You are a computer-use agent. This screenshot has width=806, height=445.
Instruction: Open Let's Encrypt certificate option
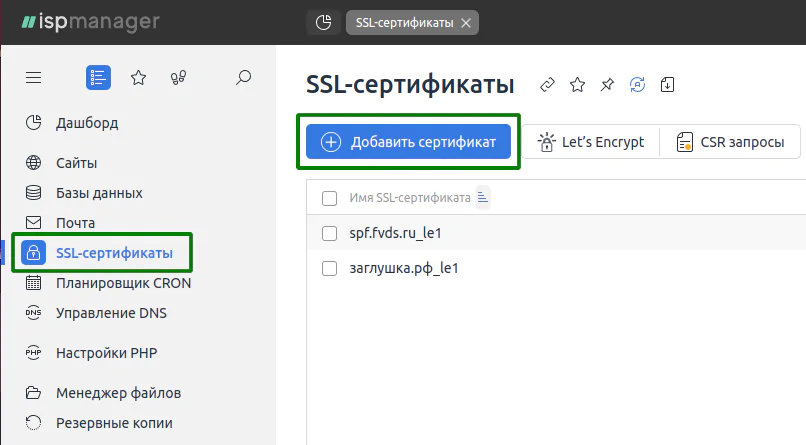coord(591,142)
